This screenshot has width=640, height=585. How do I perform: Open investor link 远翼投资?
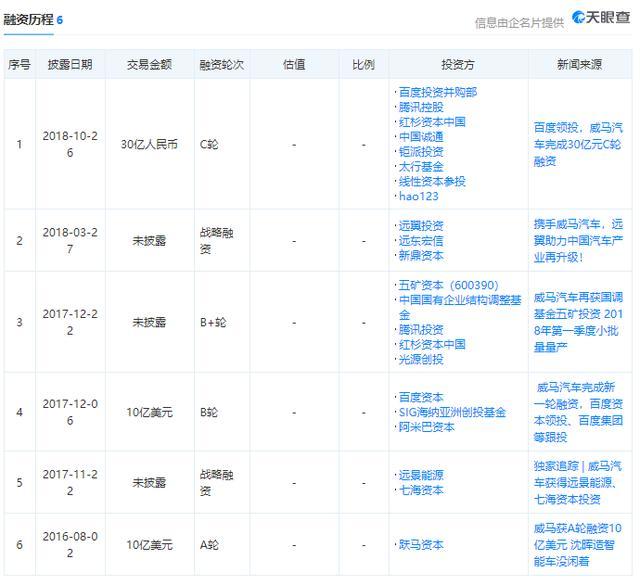(421, 226)
